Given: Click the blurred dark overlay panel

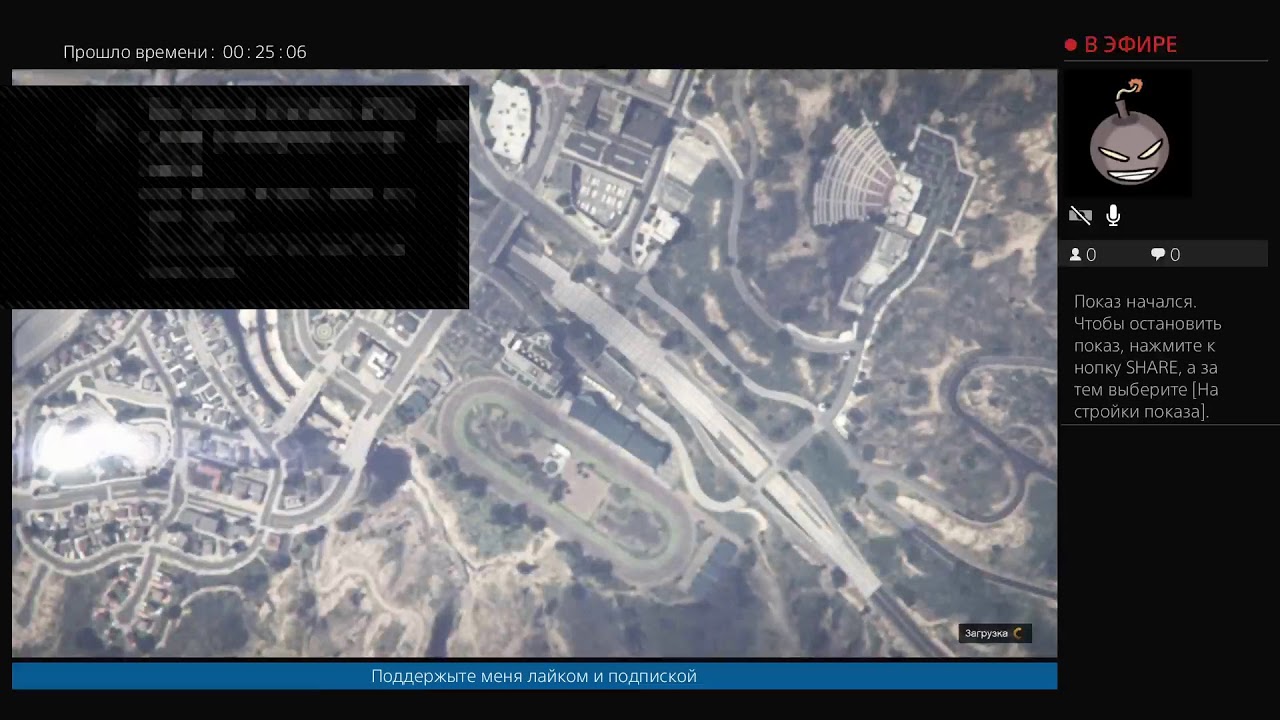Looking at the screenshot, I should 235,197.
